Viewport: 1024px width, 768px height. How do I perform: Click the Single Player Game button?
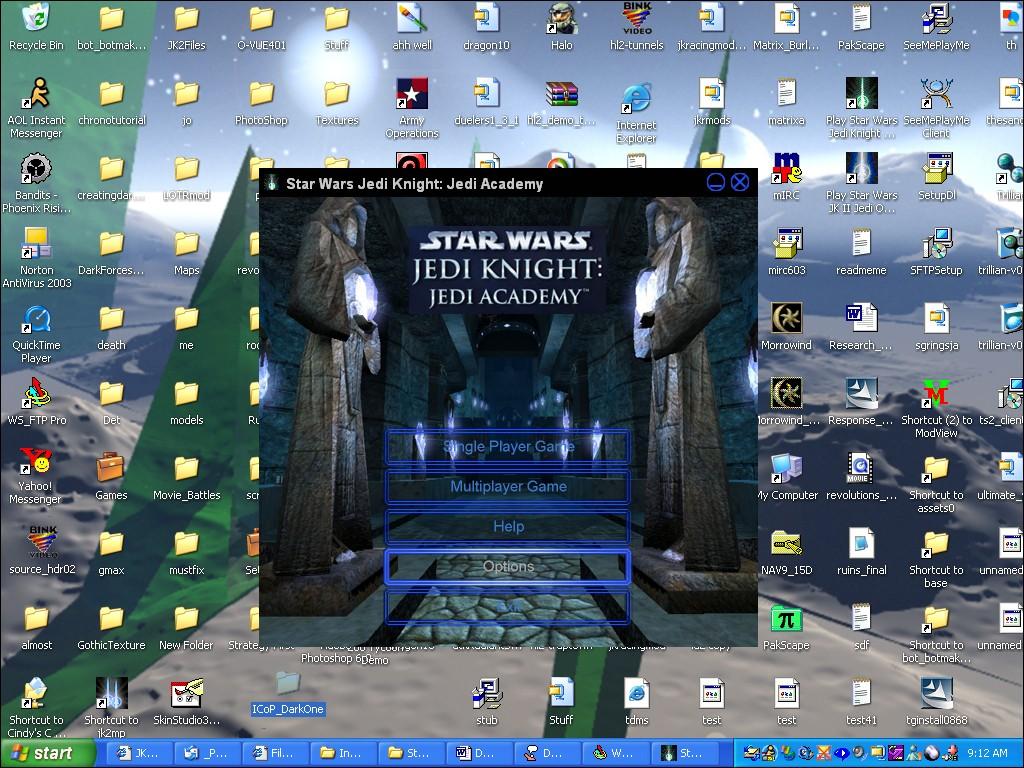point(508,447)
